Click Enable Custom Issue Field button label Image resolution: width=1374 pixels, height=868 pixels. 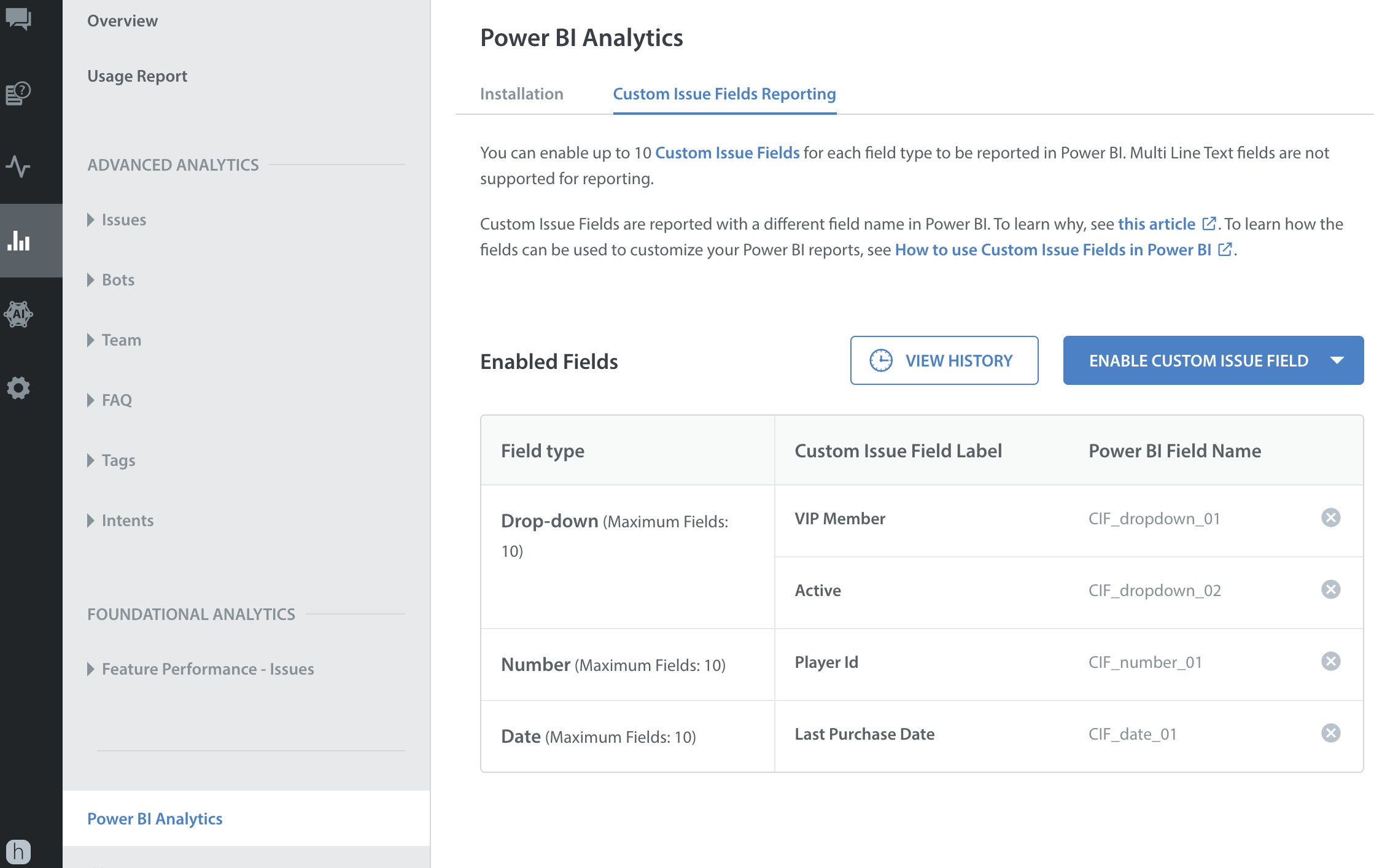1199,361
